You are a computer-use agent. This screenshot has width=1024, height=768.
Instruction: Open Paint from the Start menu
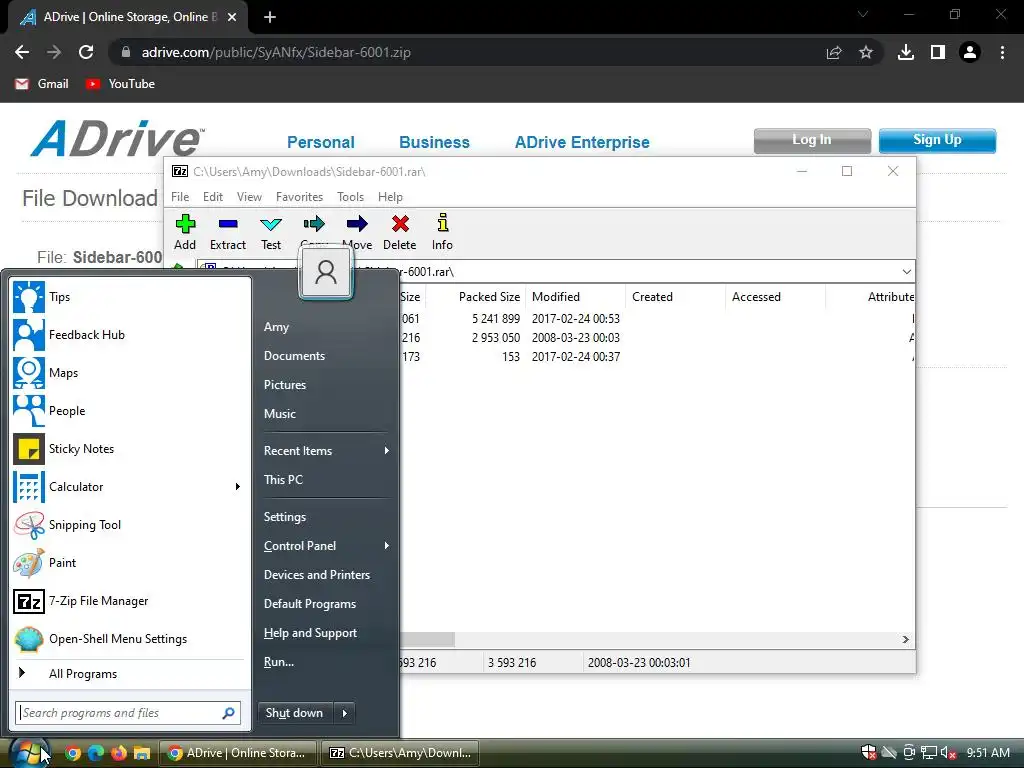129,563
